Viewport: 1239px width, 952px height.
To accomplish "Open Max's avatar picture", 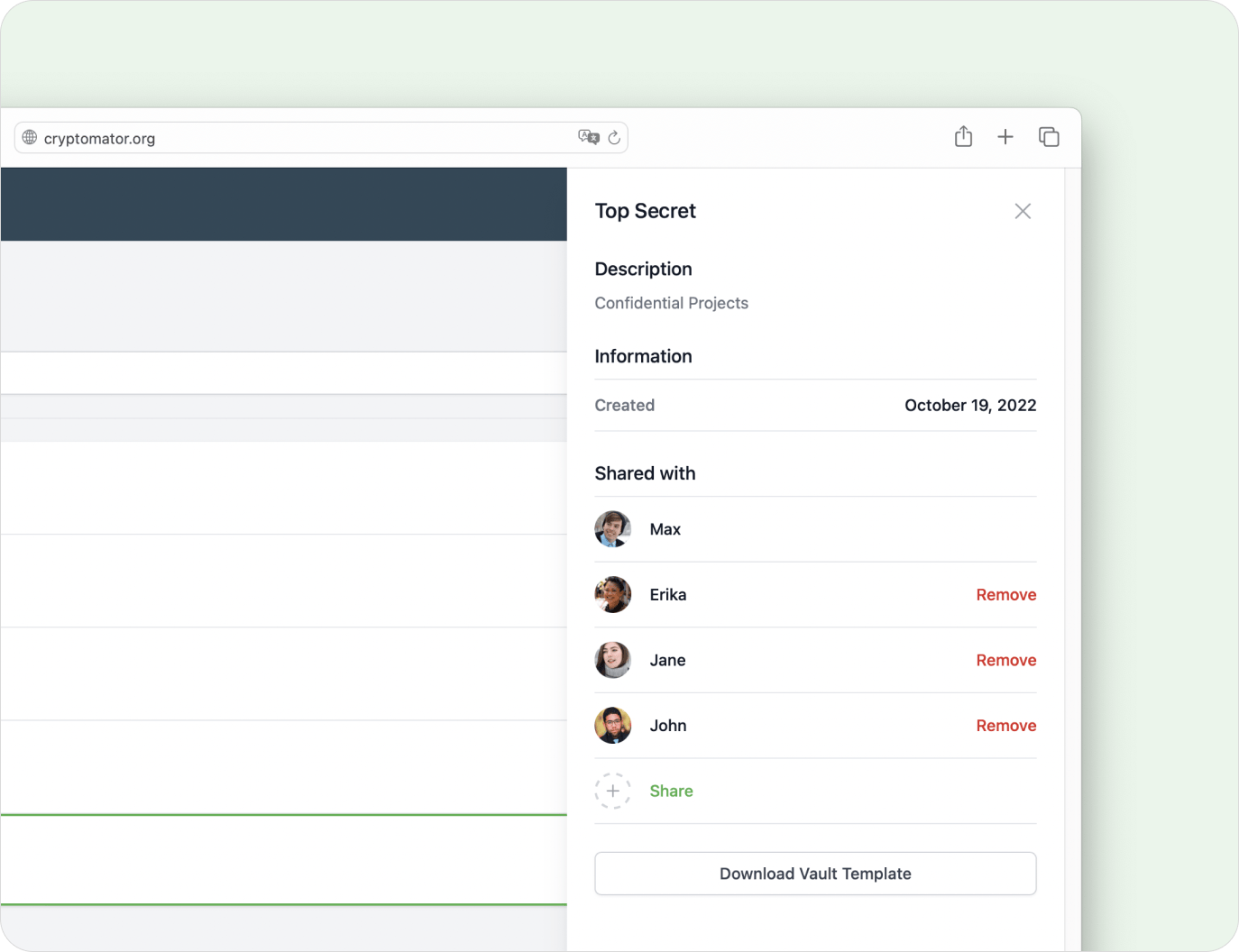I will click(612, 529).
